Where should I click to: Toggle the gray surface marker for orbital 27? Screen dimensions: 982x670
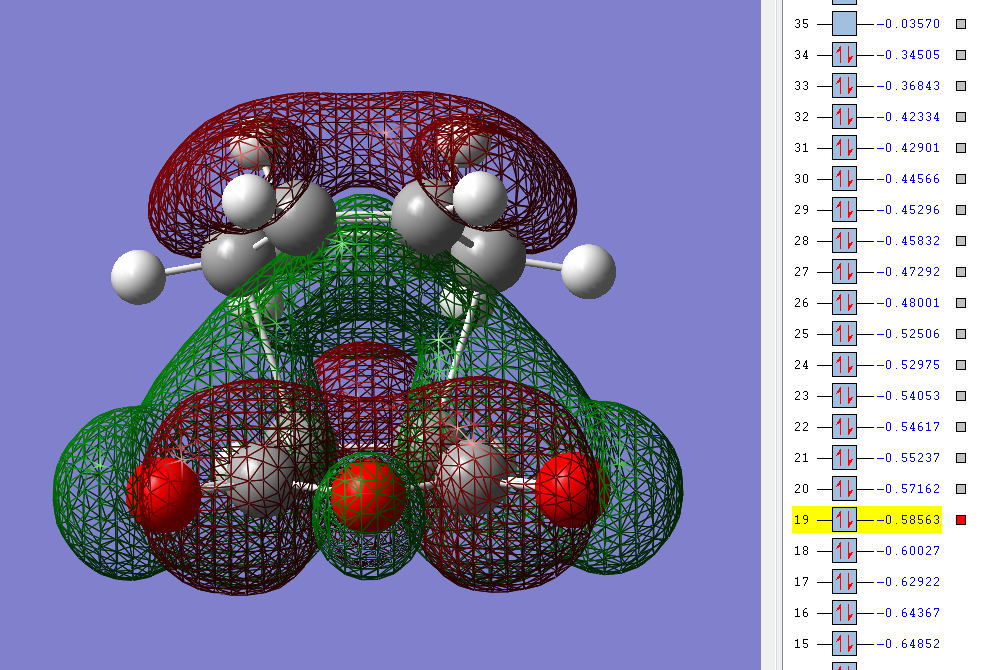click(x=961, y=272)
